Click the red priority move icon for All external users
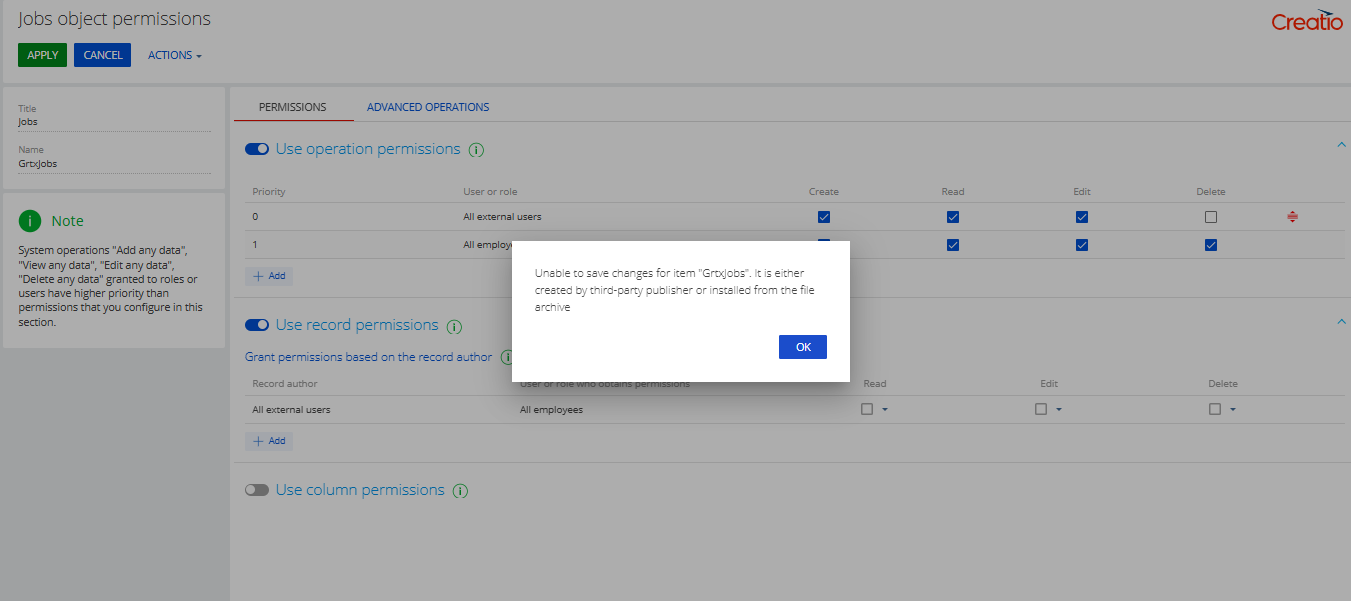The height and width of the screenshot is (601, 1351). click(x=1293, y=217)
